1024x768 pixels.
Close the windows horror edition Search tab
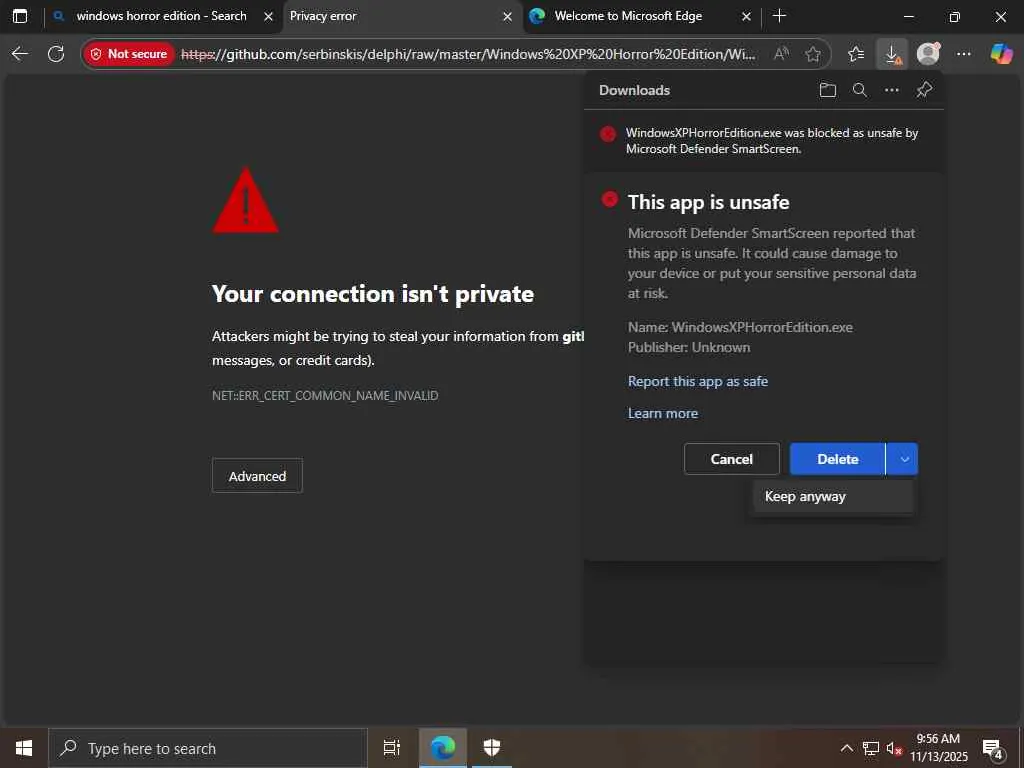(268, 17)
